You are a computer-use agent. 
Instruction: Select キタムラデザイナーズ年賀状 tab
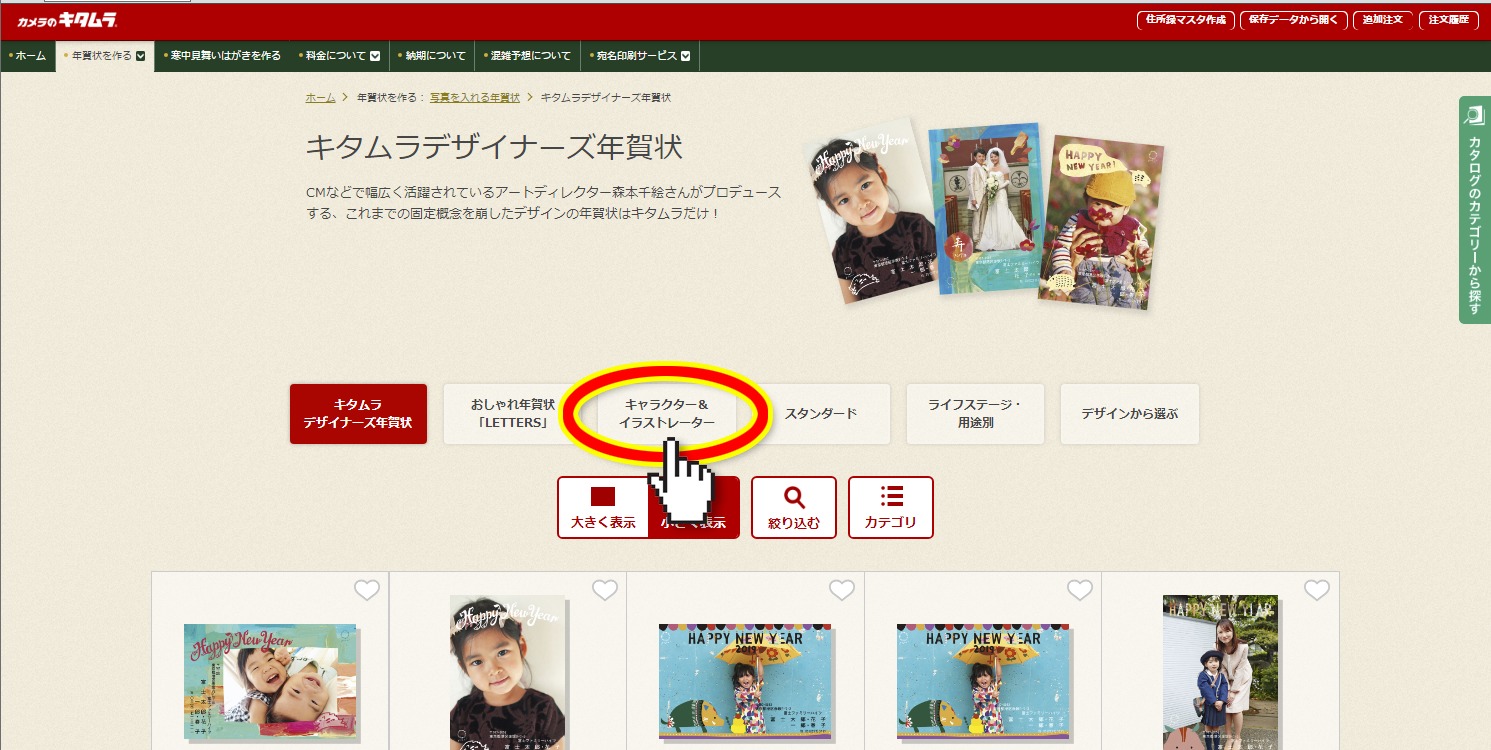[x=358, y=414]
